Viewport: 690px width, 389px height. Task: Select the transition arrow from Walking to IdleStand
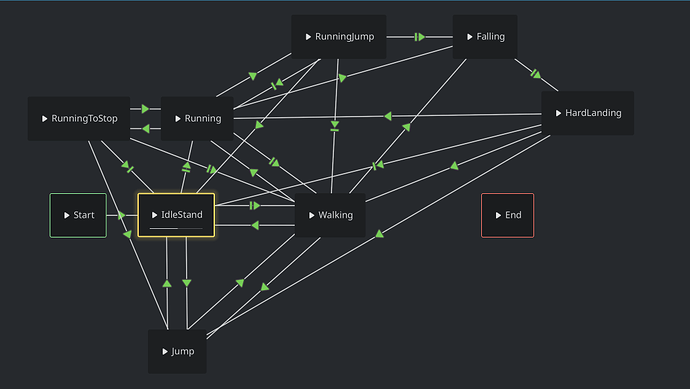coord(255,225)
